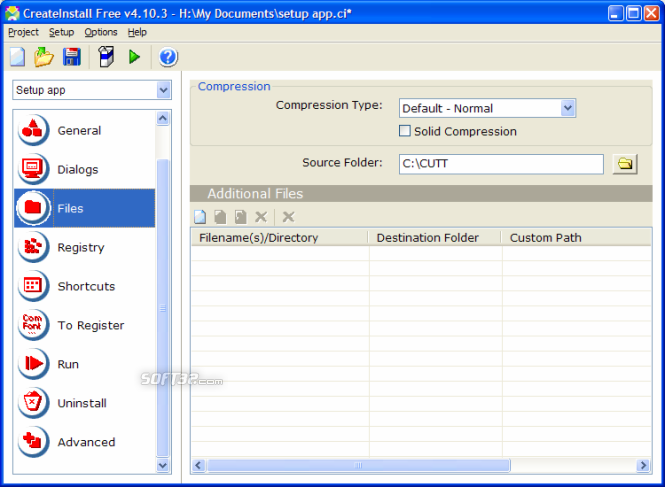Click the Filename(s)/Directory column header
The image size is (665, 487).
[279, 238]
